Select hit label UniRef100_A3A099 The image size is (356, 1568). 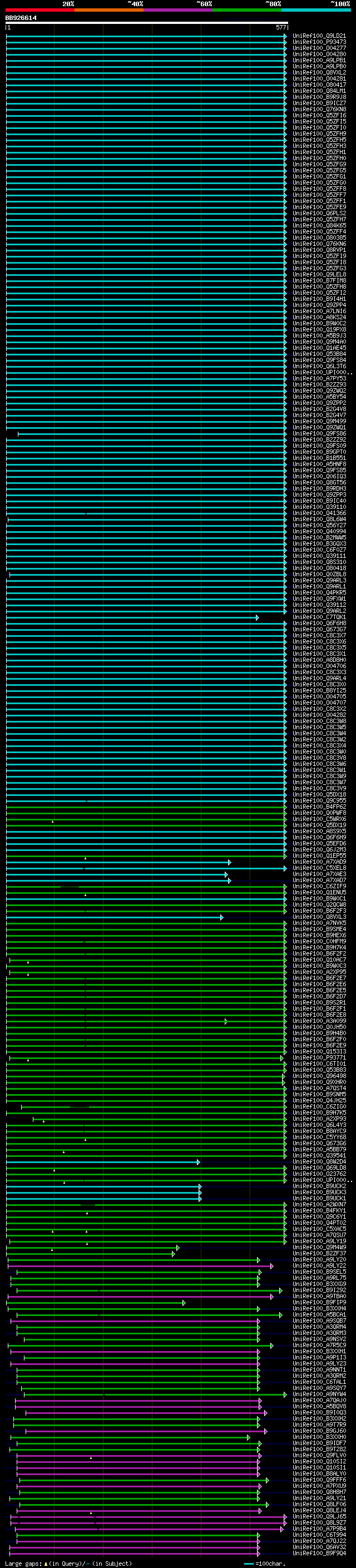point(319,1021)
